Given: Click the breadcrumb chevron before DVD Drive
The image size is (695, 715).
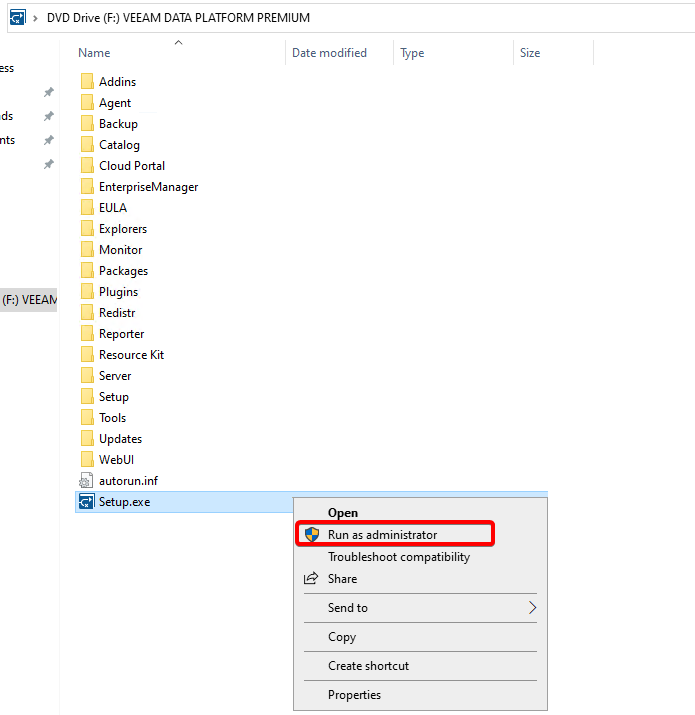Looking at the screenshot, I should click(36, 18).
